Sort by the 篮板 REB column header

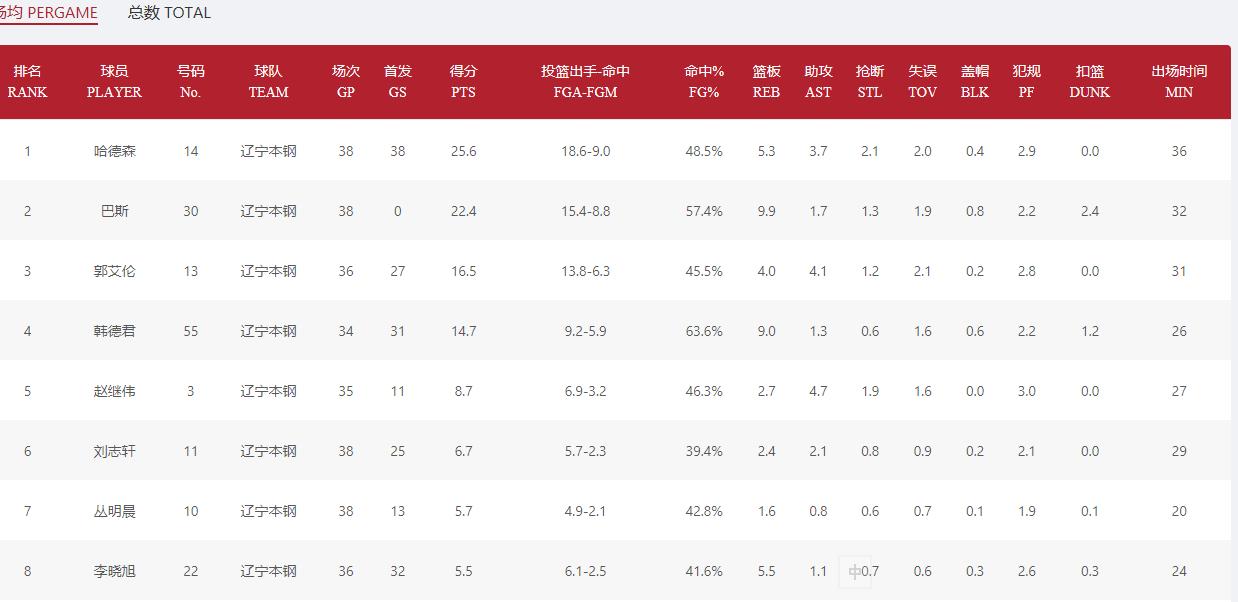[x=766, y=82]
